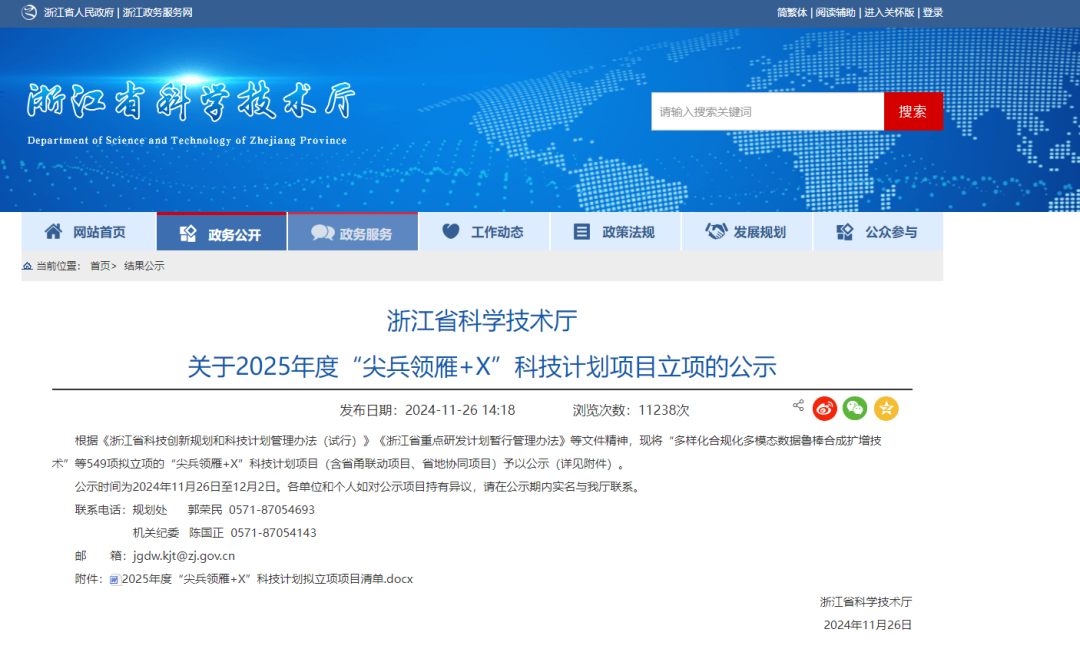1080x659 pixels.
Task: Click contact name 郭荣民
Action: [205, 510]
